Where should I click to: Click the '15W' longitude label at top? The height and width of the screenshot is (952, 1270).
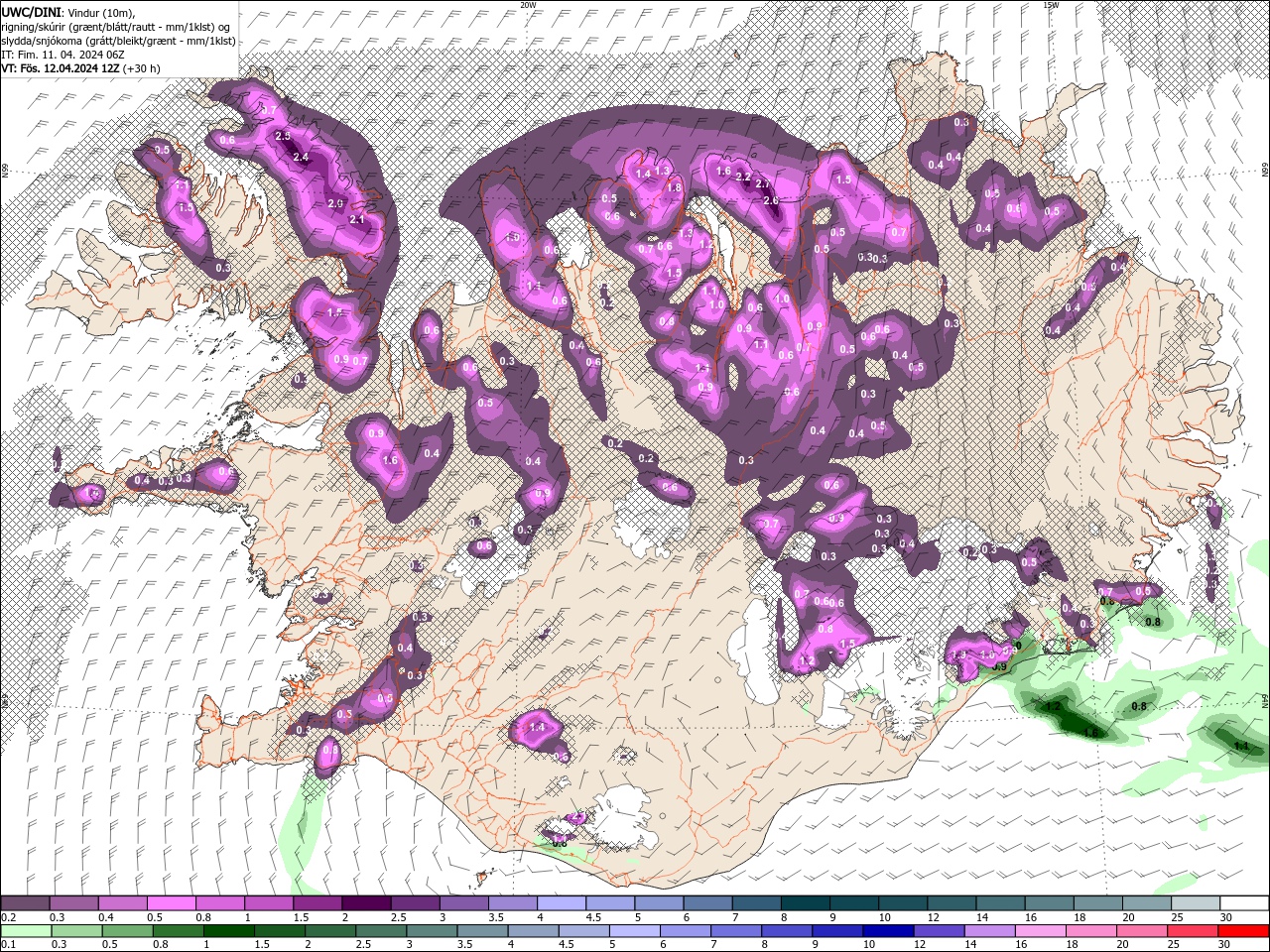pos(1051,5)
